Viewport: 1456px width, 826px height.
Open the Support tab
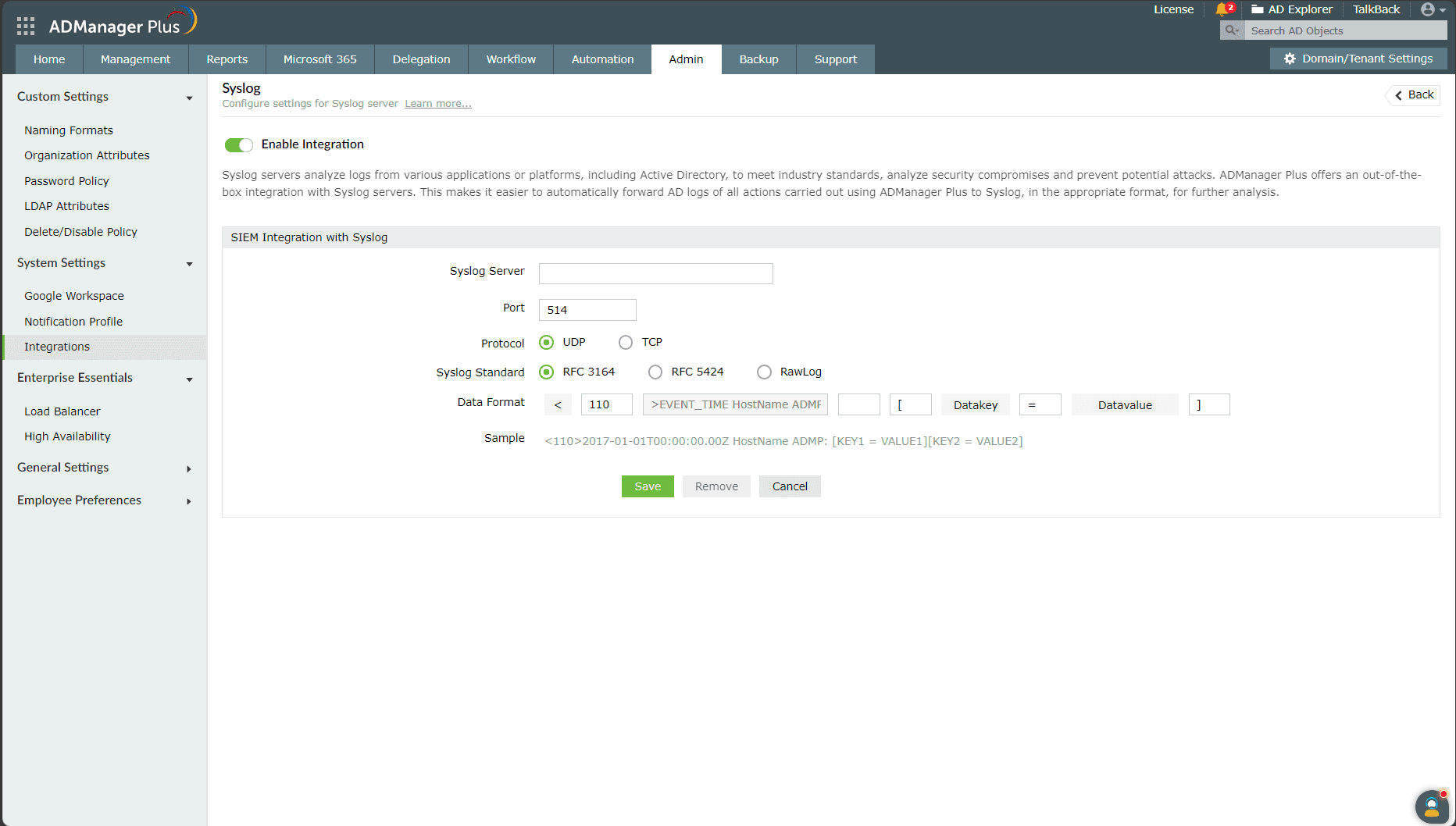click(x=836, y=59)
